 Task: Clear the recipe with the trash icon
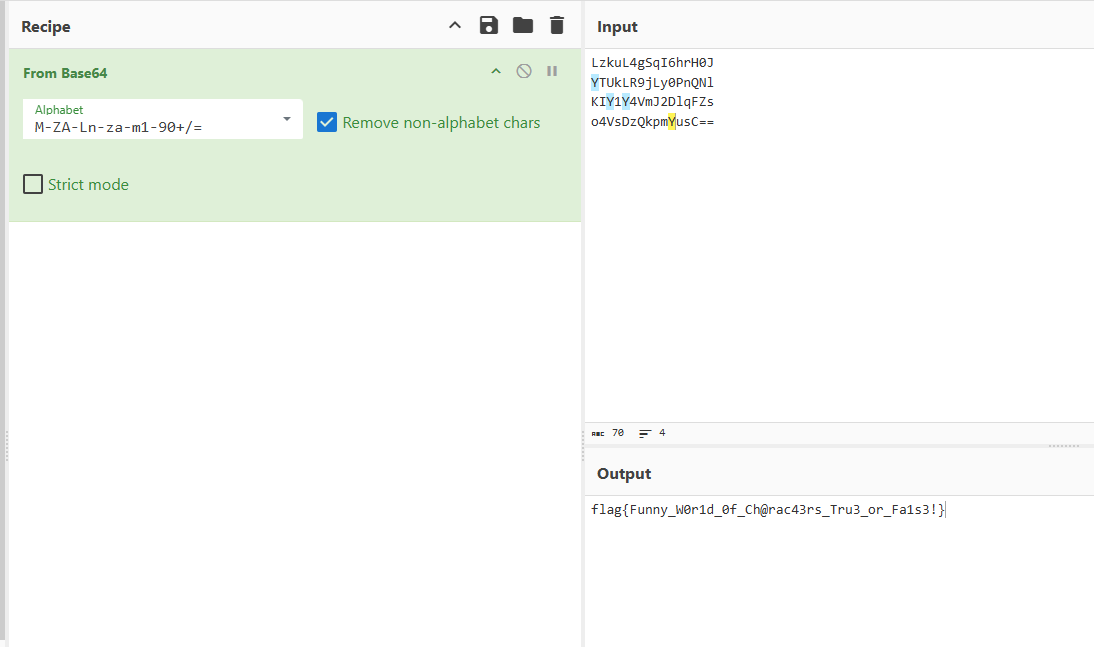coord(557,26)
